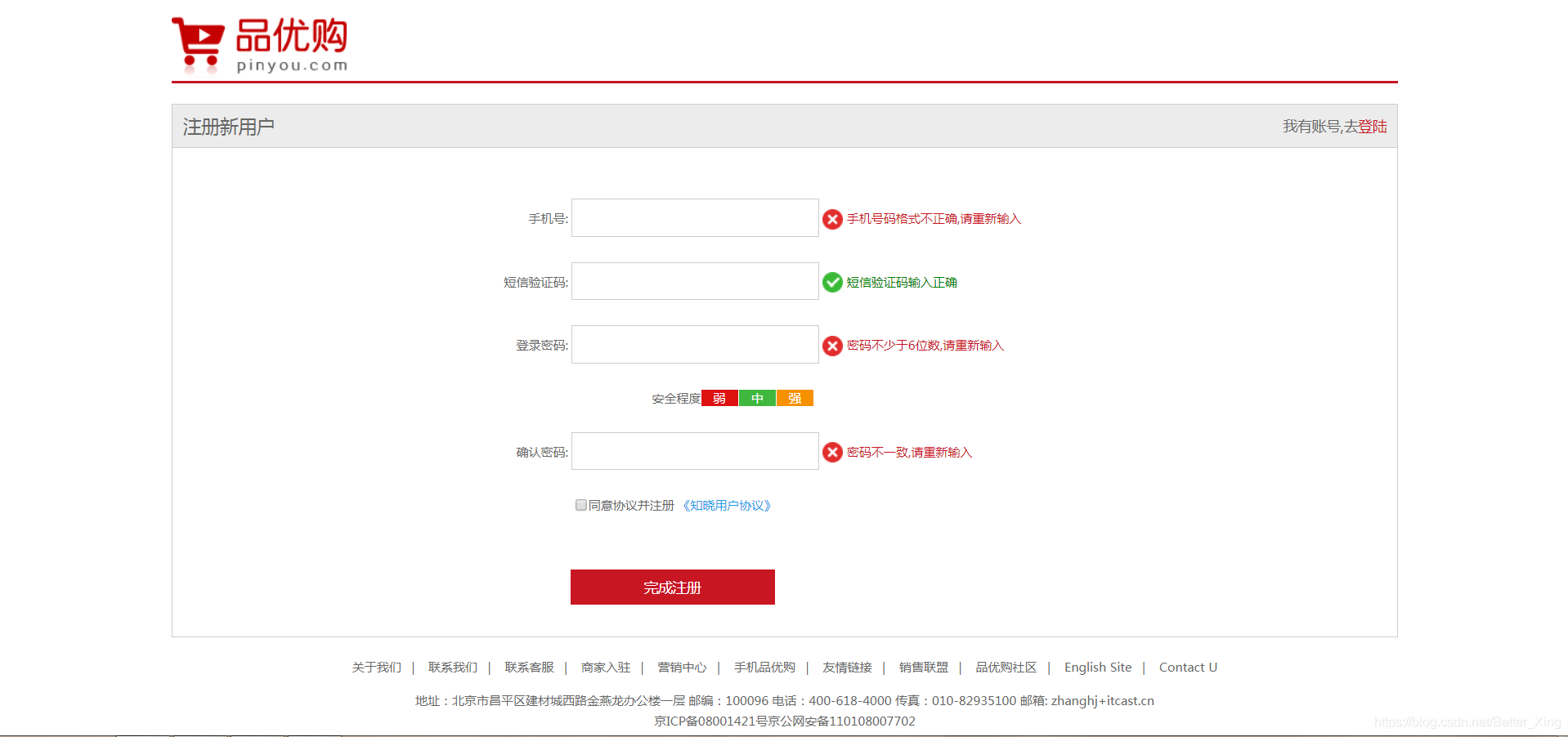
Task: Click the red error icon beside 确认密码
Action: coord(832,451)
